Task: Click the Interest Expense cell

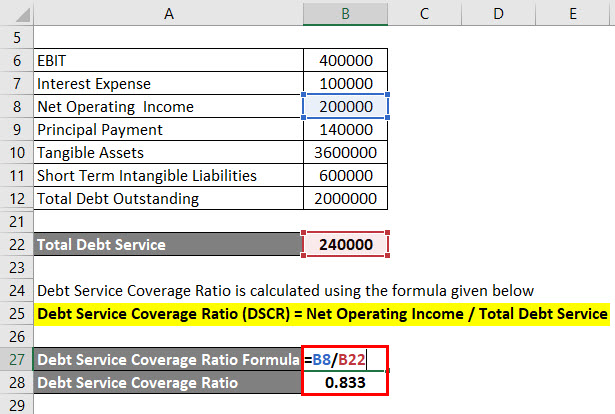Action: pos(168,84)
